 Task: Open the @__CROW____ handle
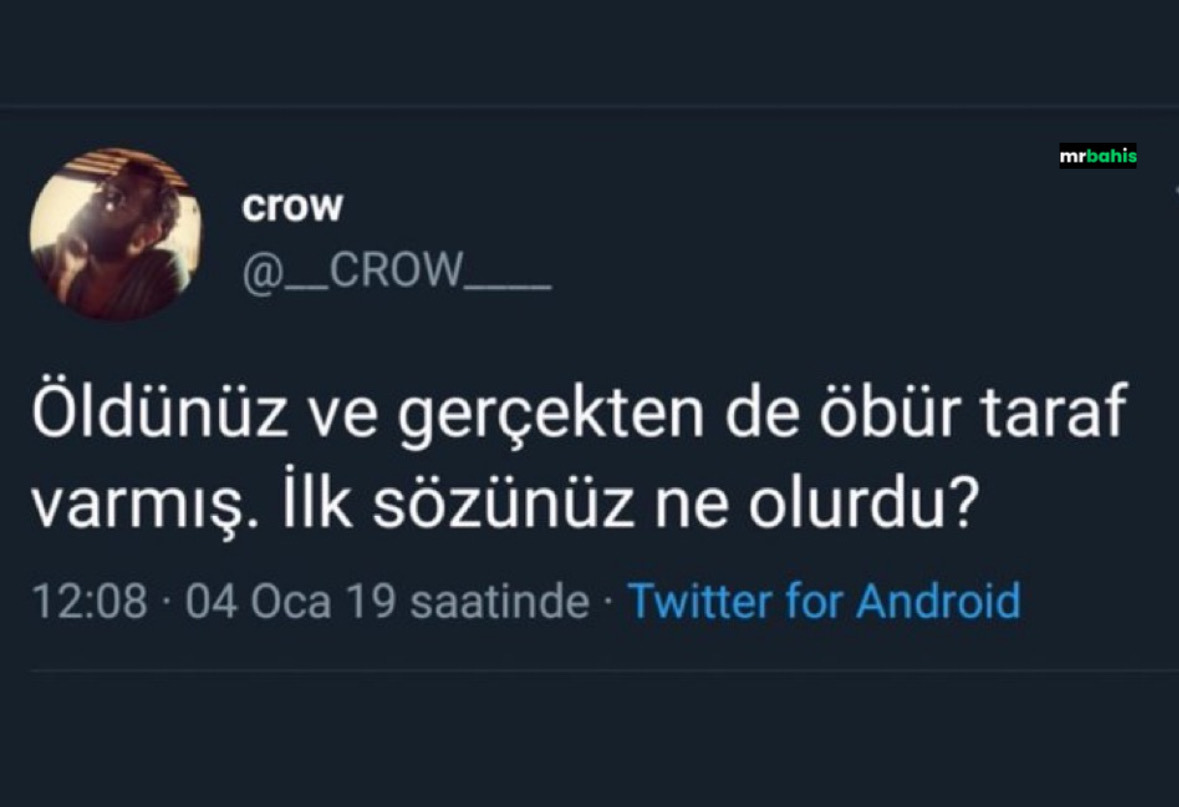point(396,270)
